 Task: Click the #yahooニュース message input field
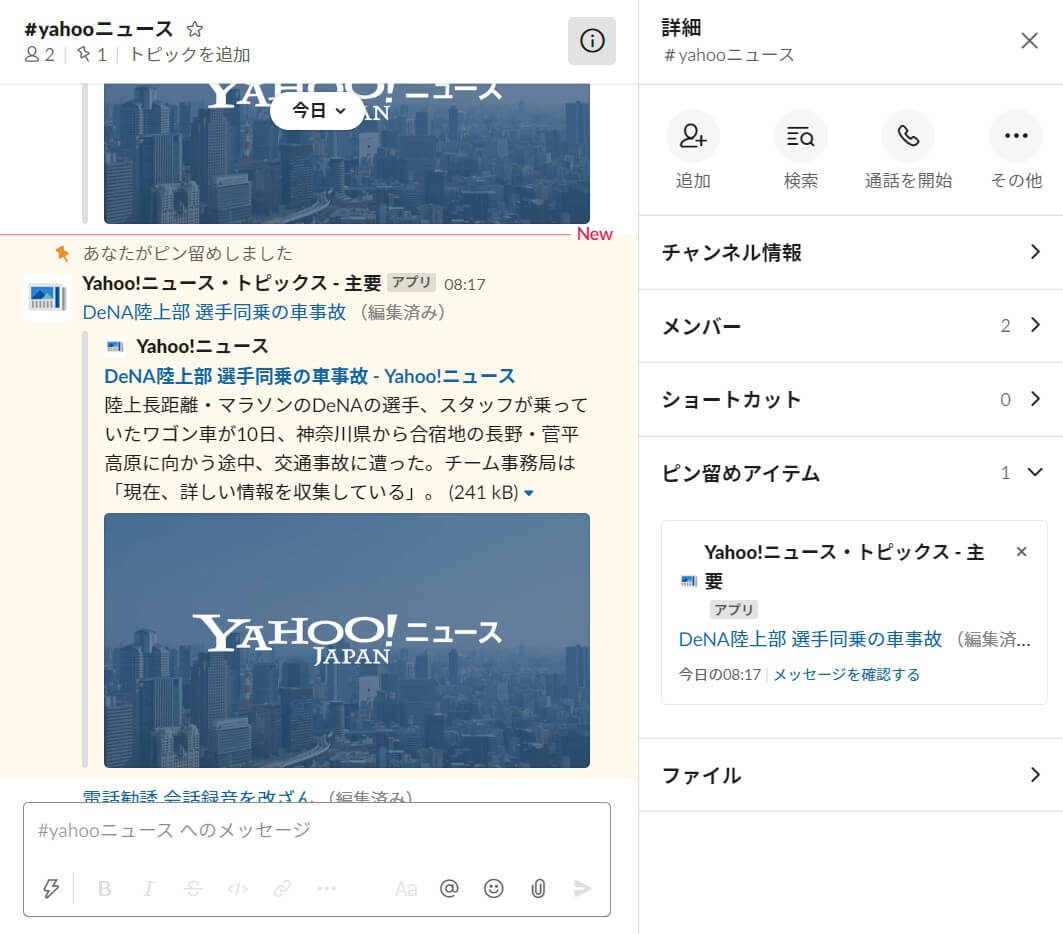point(316,830)
